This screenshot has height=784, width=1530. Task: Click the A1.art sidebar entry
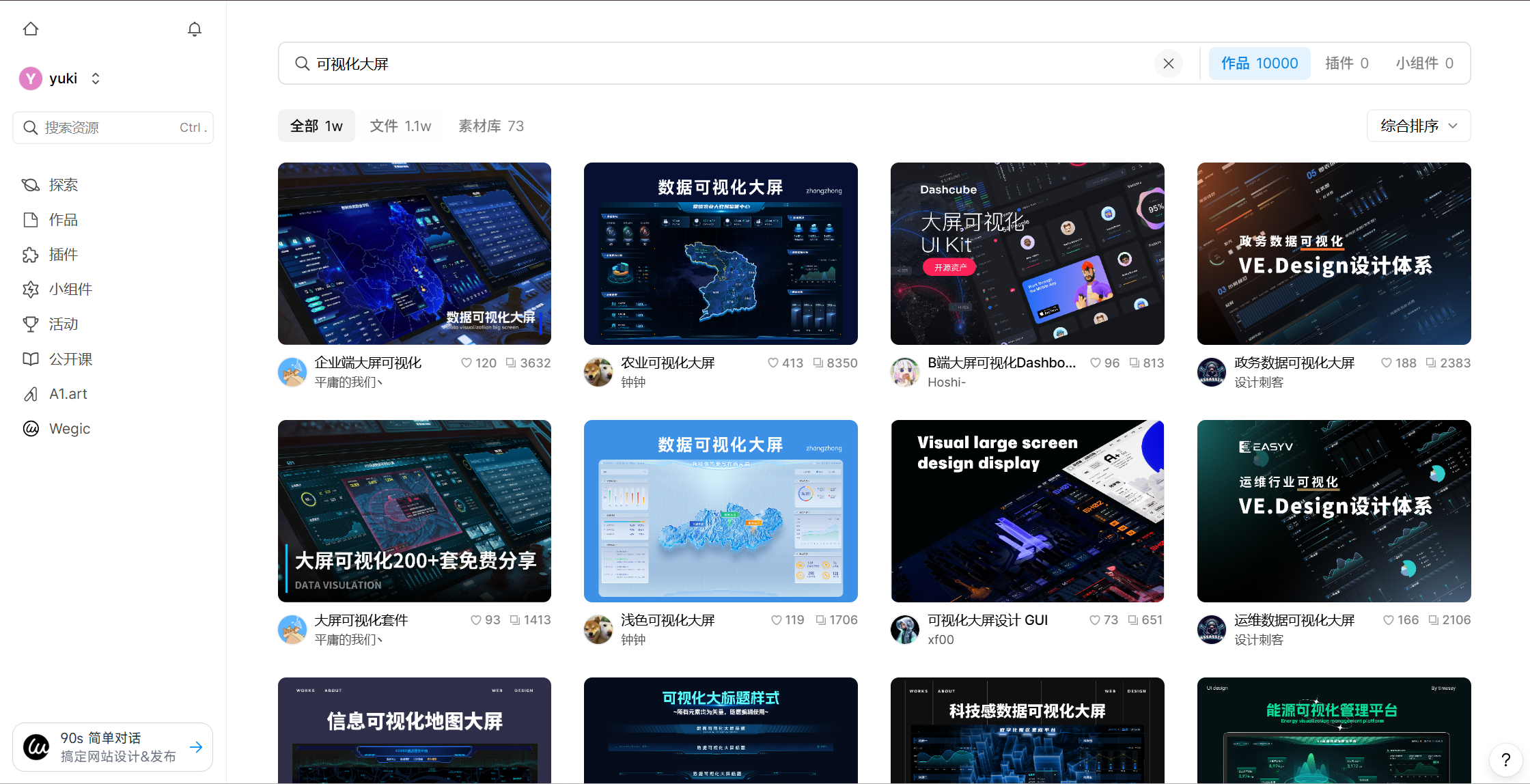click(x=31, y=393)
